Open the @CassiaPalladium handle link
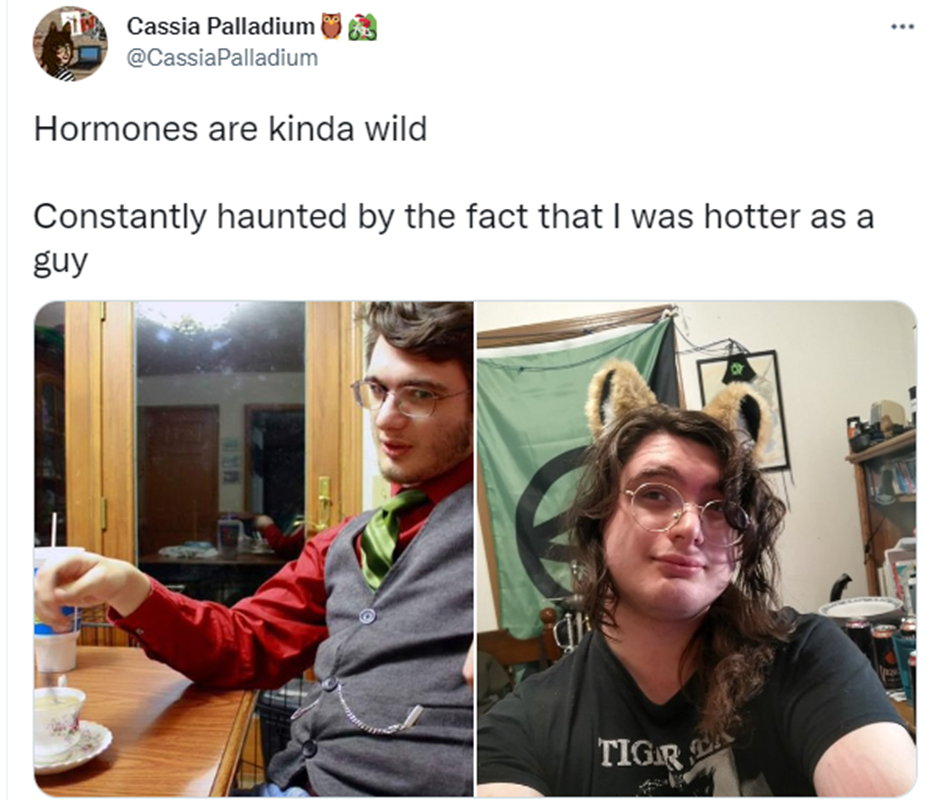The image size is (927, 800). pyautogui.click(x=222, y=58)
